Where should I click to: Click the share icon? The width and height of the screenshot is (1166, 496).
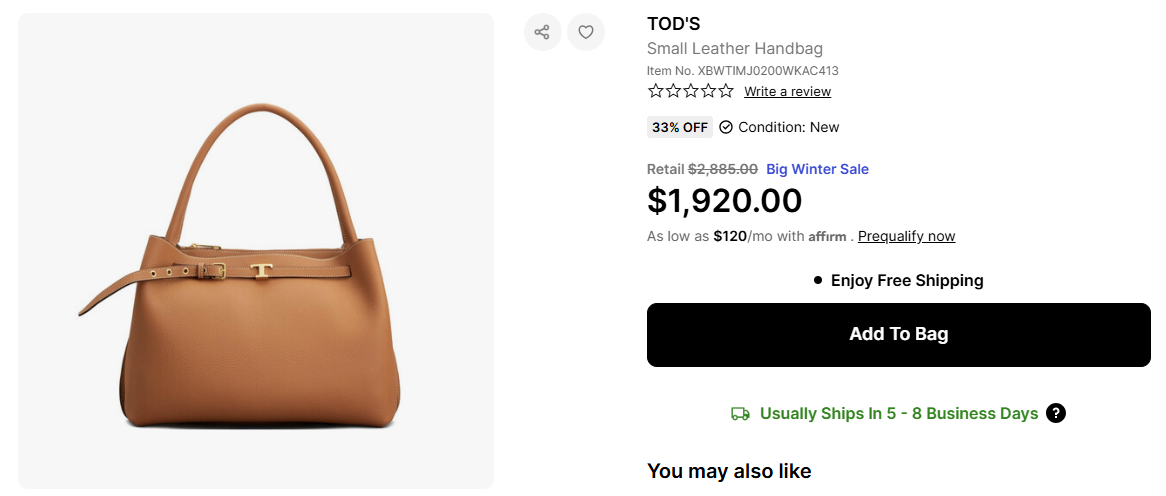[542, 32]
